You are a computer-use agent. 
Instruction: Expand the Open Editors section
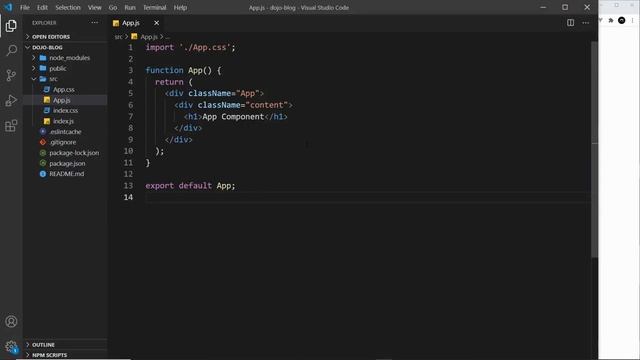tap(65, 37)
